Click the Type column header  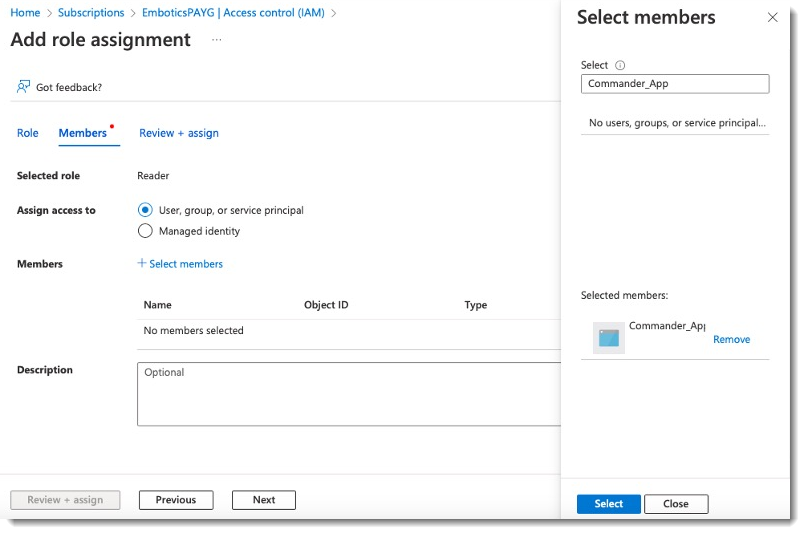pos(475,305)
